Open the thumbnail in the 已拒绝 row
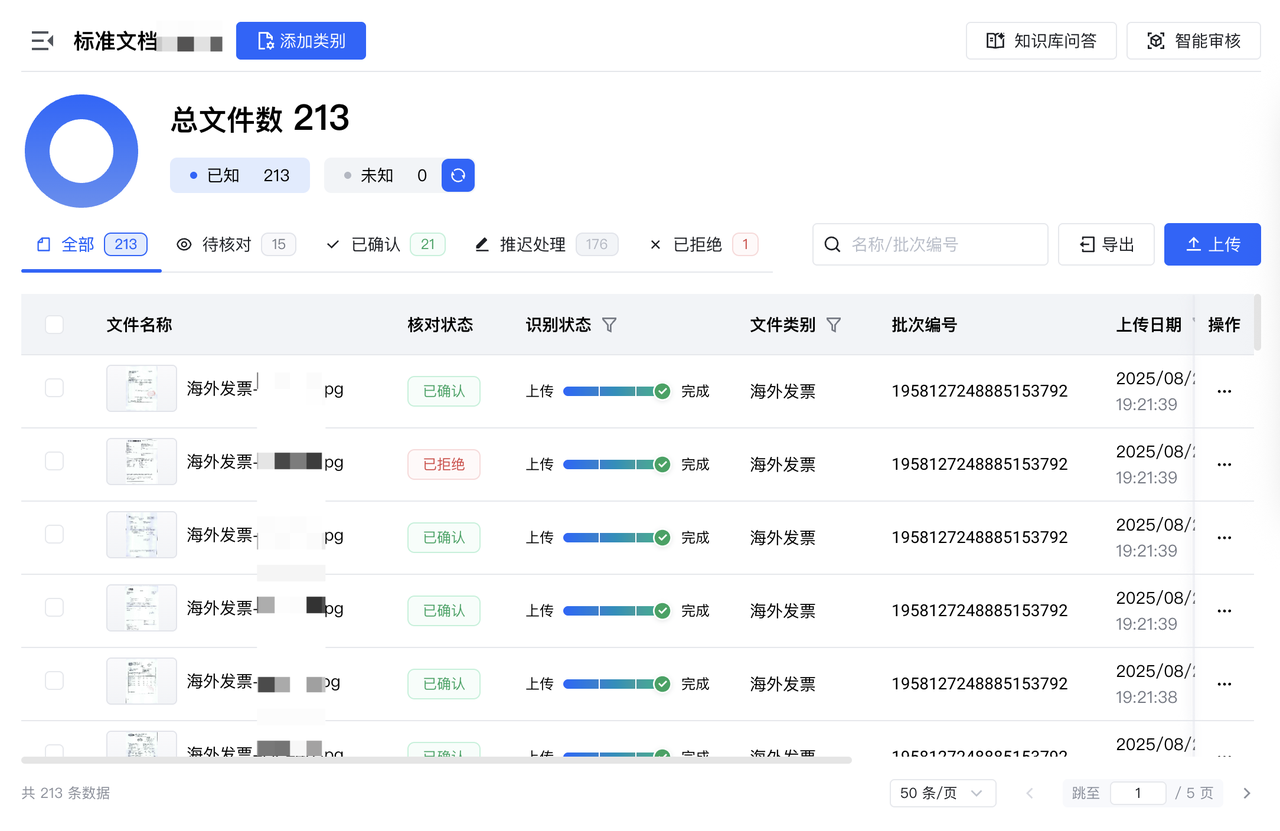This screenshot has width=1280, height=831. [141, 461]
